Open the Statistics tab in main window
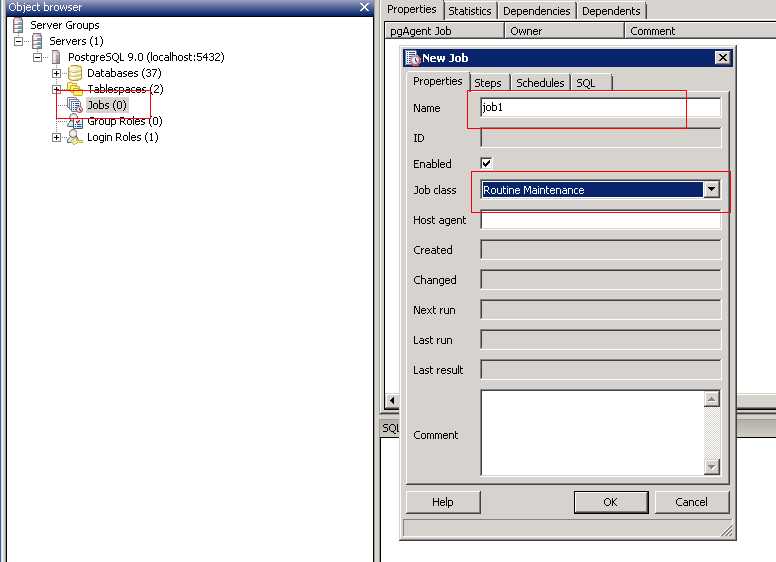 (x=470, y=11)
